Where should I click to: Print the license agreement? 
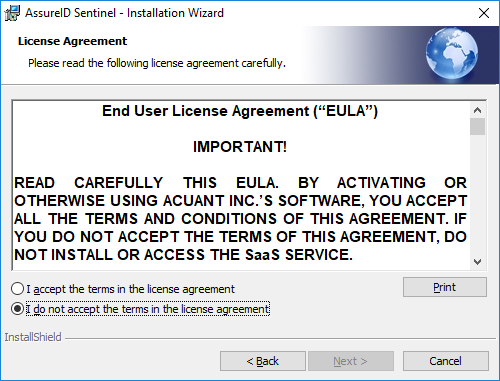[x=445, y=287]
